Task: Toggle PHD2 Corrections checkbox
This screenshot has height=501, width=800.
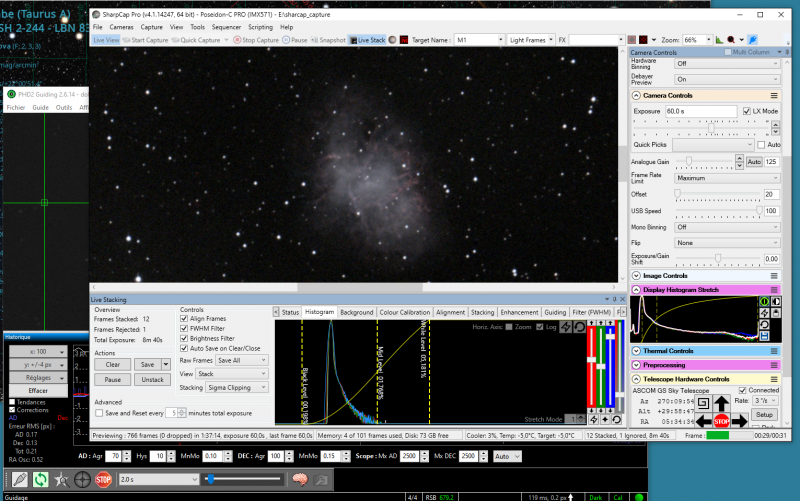Action: (12, 410)
